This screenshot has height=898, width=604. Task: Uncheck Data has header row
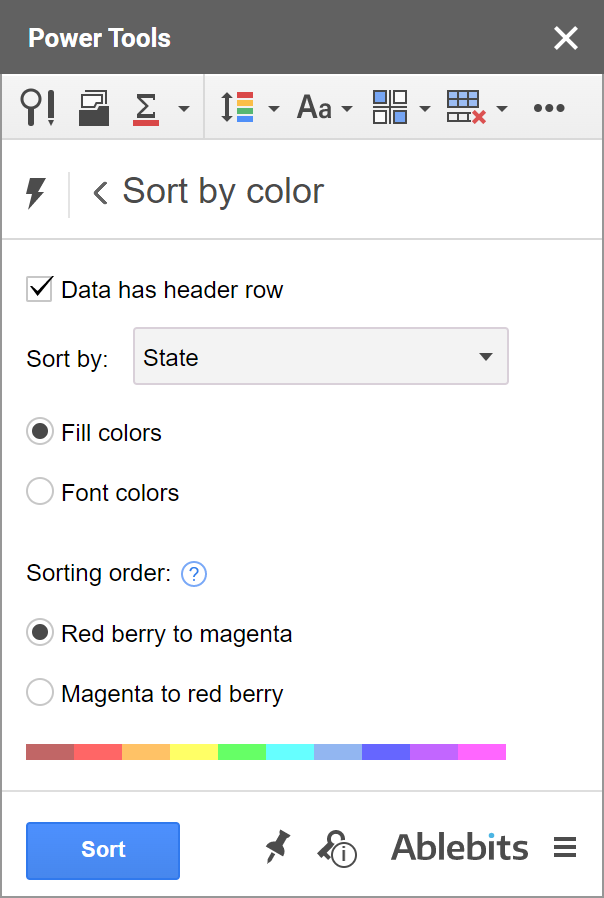(40, 289)
